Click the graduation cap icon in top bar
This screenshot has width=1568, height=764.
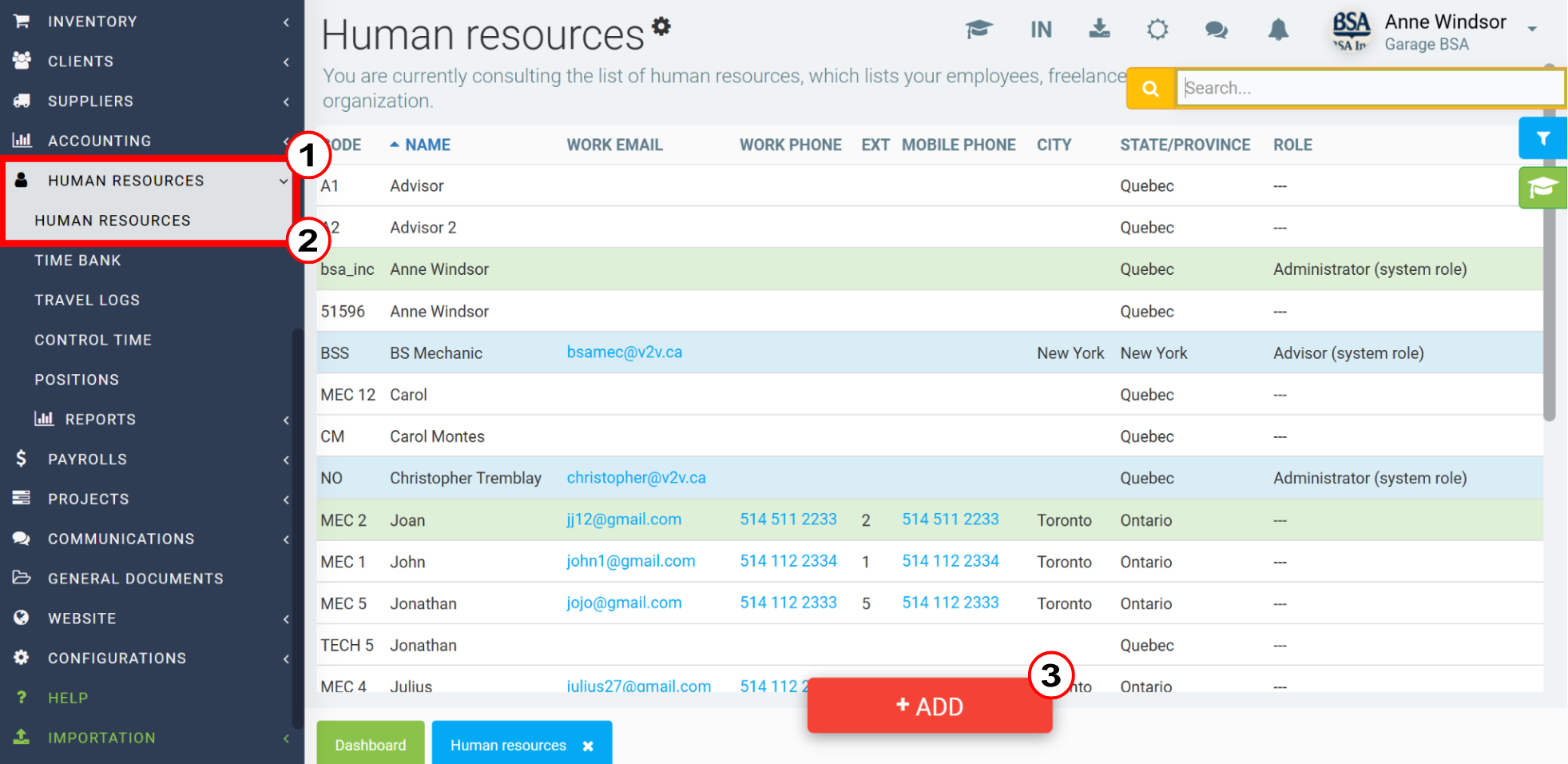click(979, 30)
